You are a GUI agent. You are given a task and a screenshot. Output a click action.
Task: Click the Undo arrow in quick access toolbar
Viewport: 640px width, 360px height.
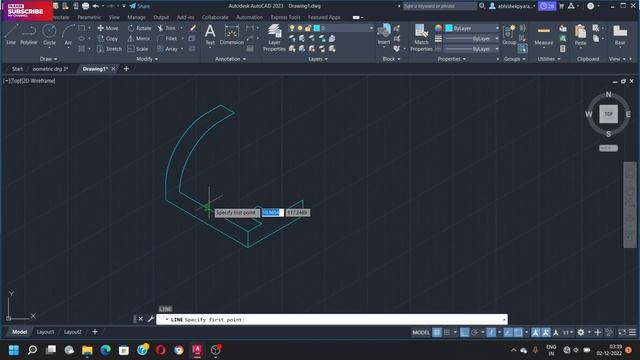96,6
